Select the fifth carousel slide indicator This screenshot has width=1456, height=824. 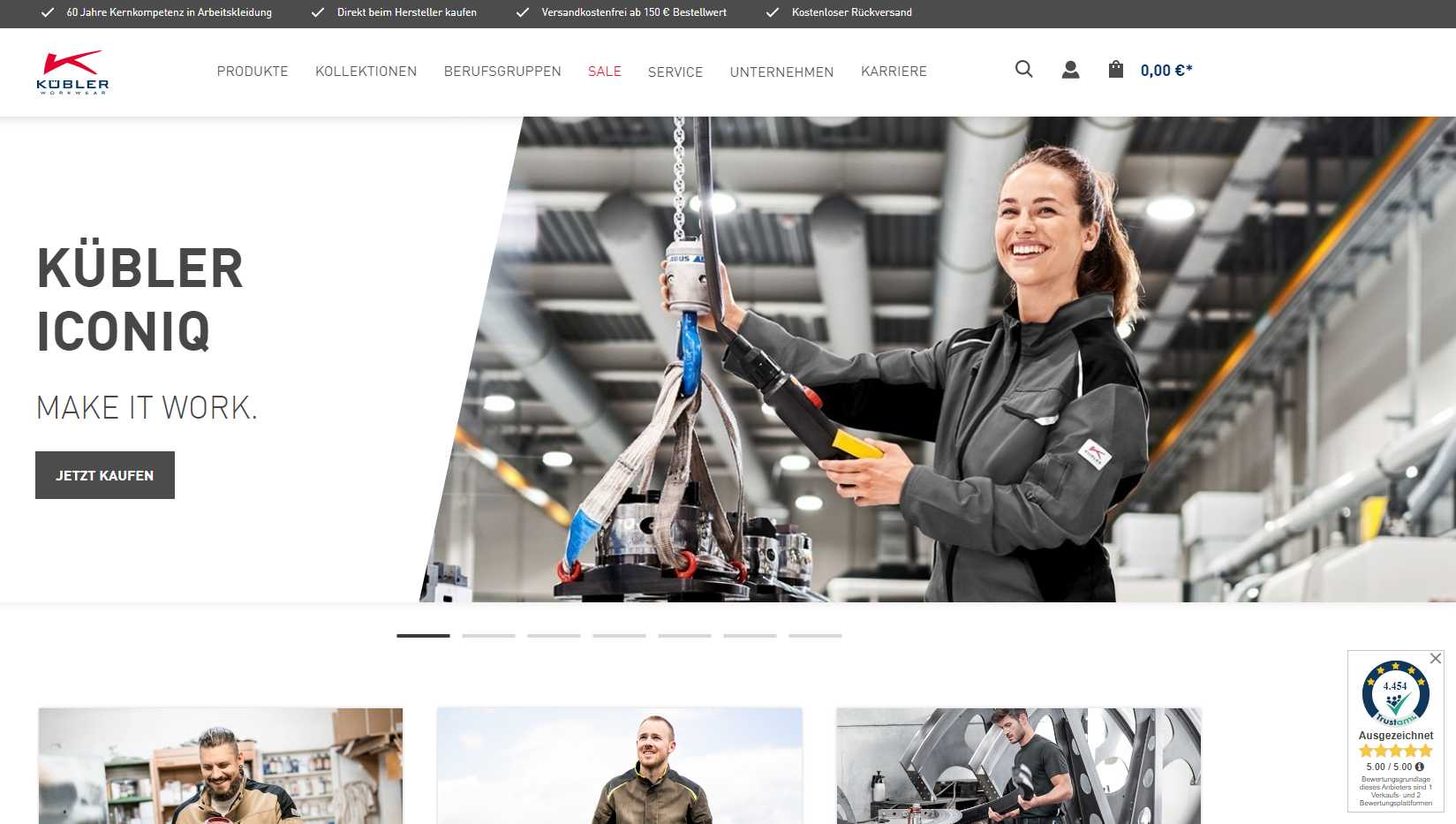pyautogui.click(x=684, y=635)
